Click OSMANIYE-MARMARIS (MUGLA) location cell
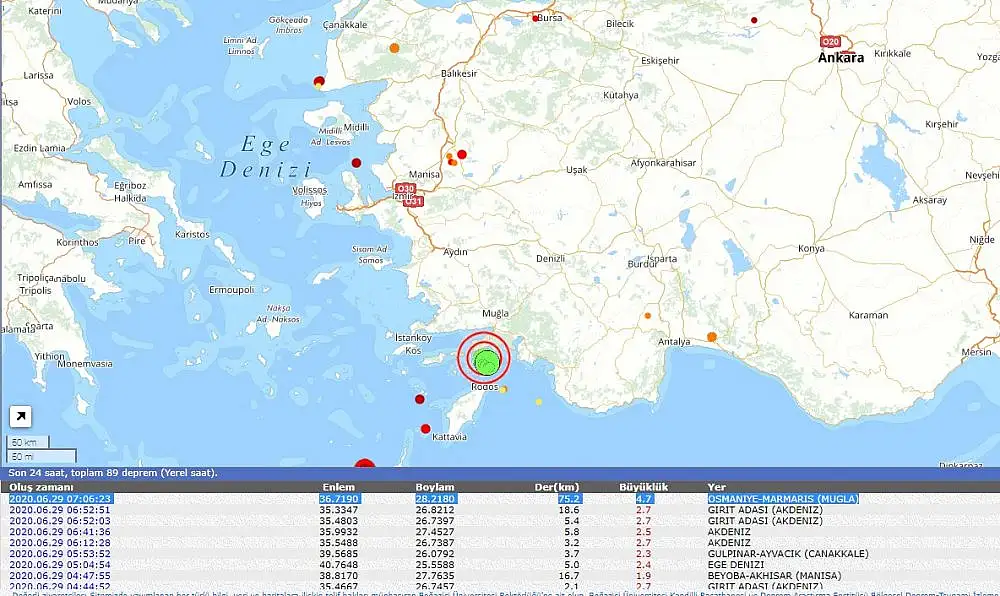This screenshot has width=1000, height=596. [x=783, y=498]
